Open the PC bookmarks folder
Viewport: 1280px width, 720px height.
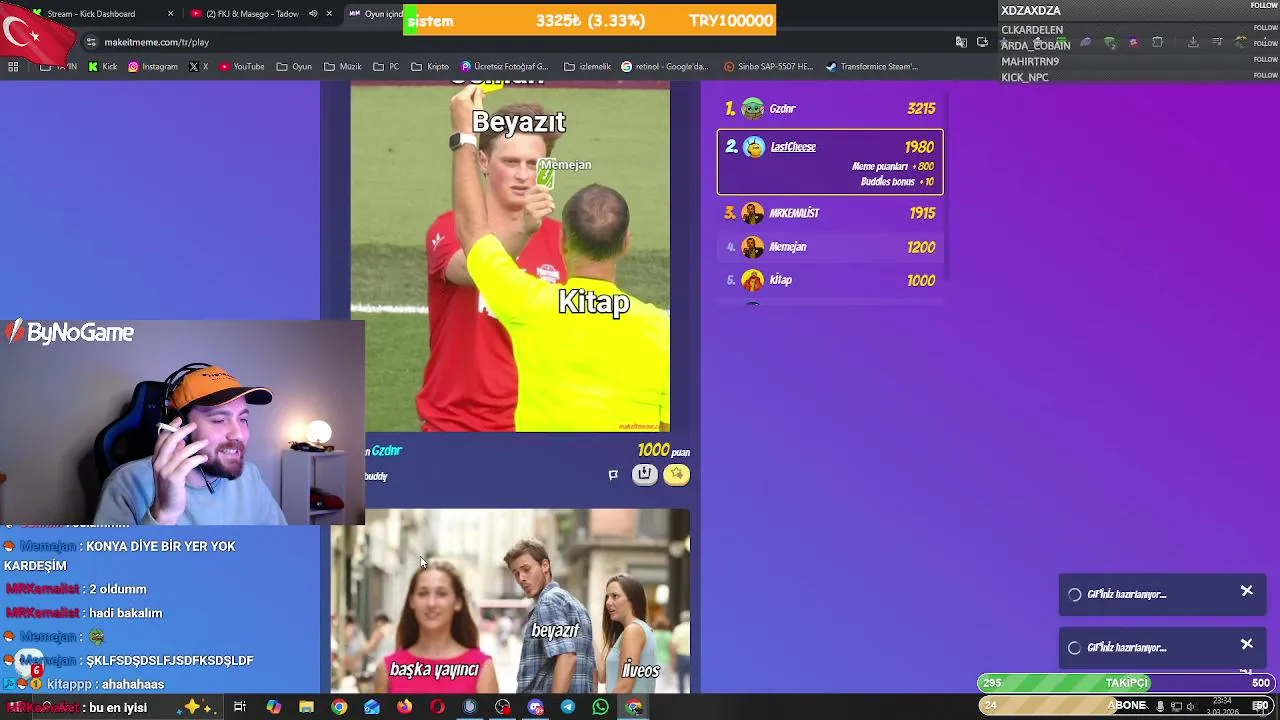click(386, 67)
